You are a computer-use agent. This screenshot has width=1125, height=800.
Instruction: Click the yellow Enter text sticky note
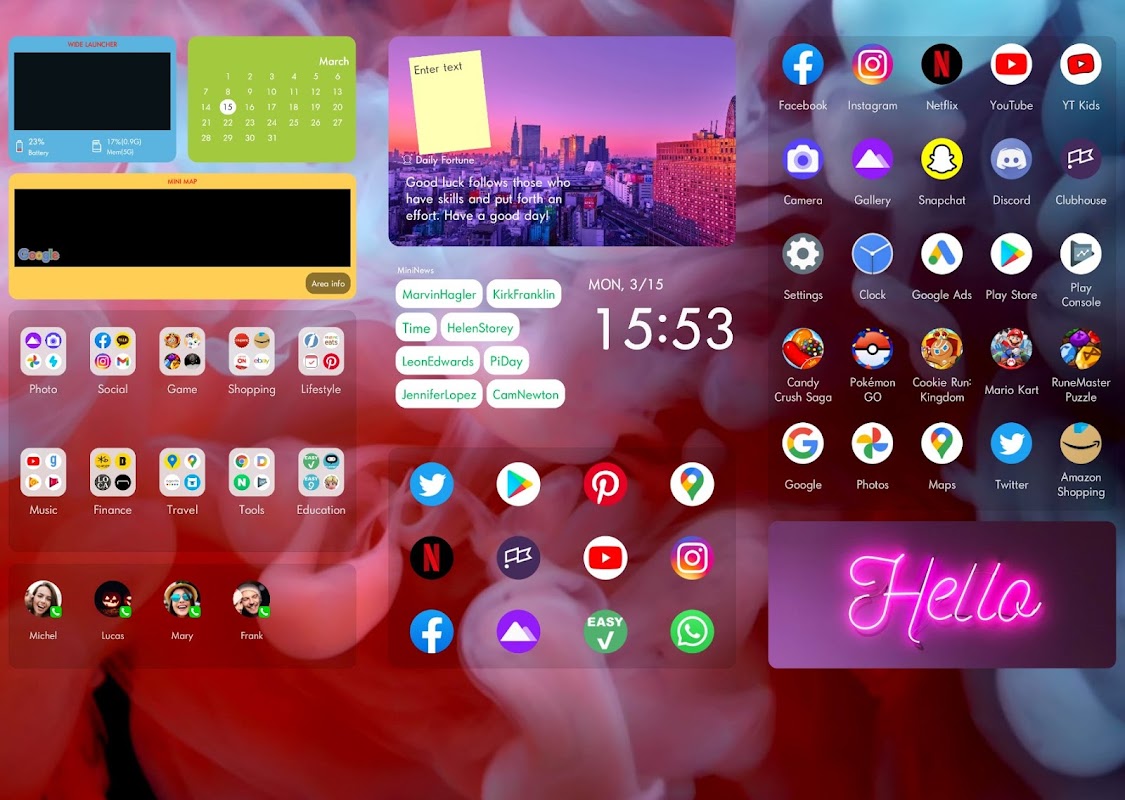coord(450,102)
